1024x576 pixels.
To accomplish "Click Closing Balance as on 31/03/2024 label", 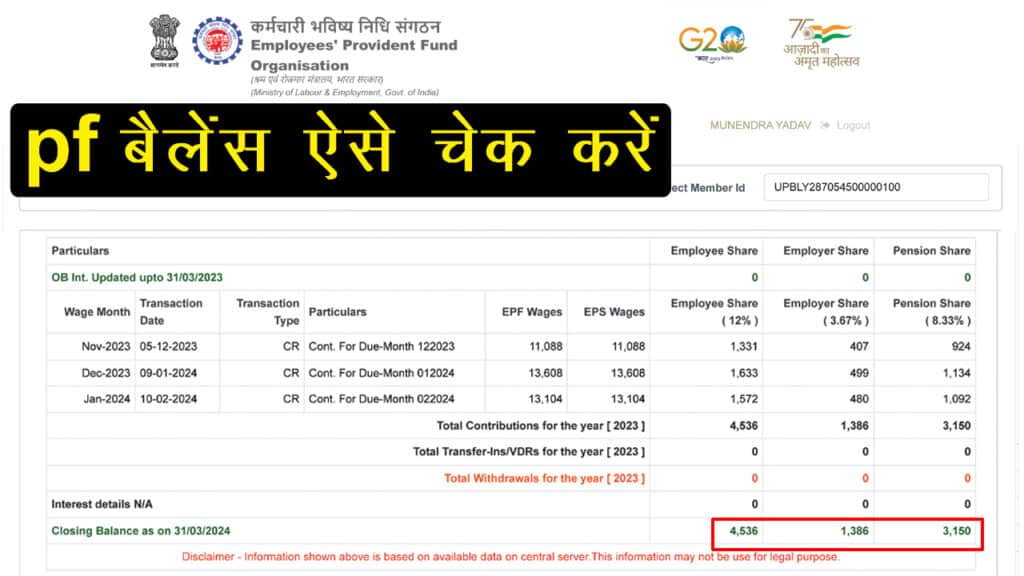I will (x=147, y=531).
